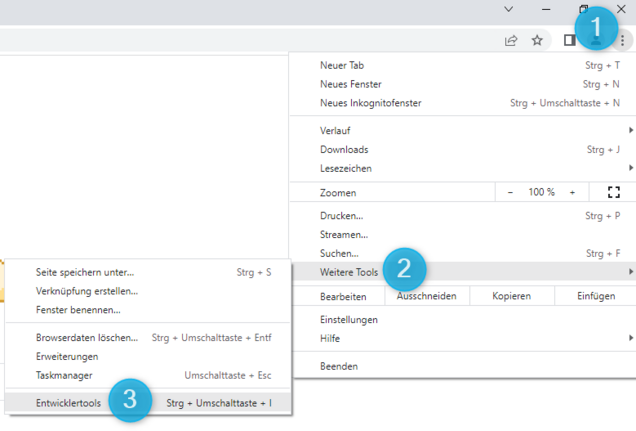The image size is (636, 431).
Task: Open Downloads from the menu
Action: click(462, 150)
